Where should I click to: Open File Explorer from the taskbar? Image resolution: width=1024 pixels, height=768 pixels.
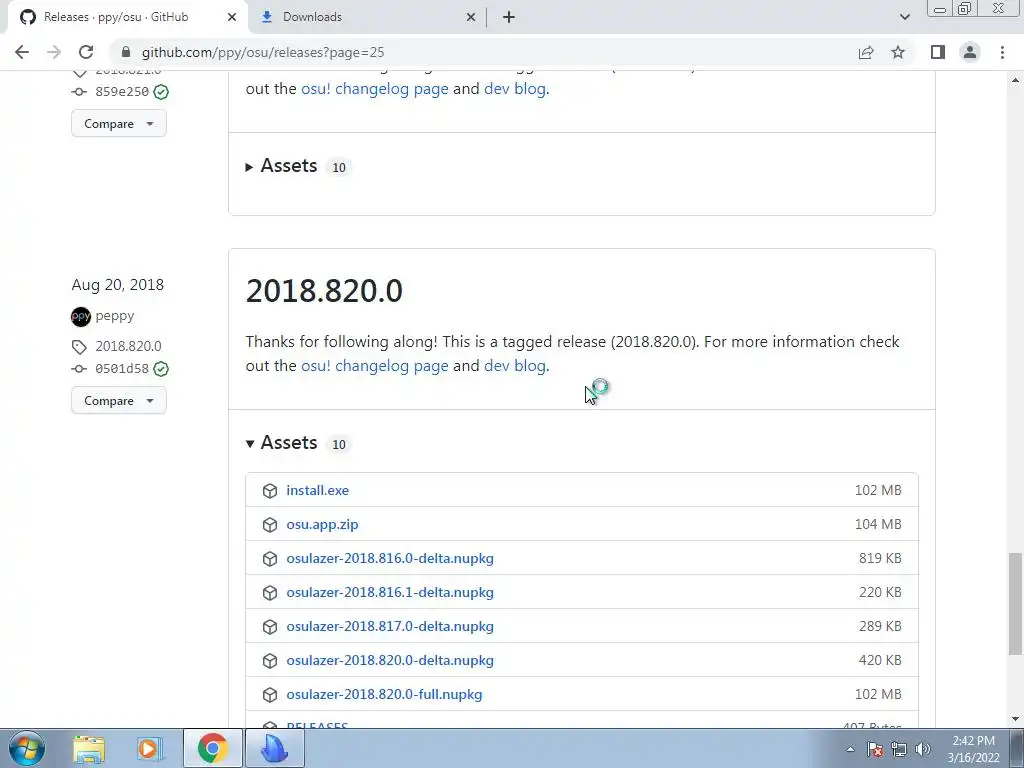click(x=89, y=749)
